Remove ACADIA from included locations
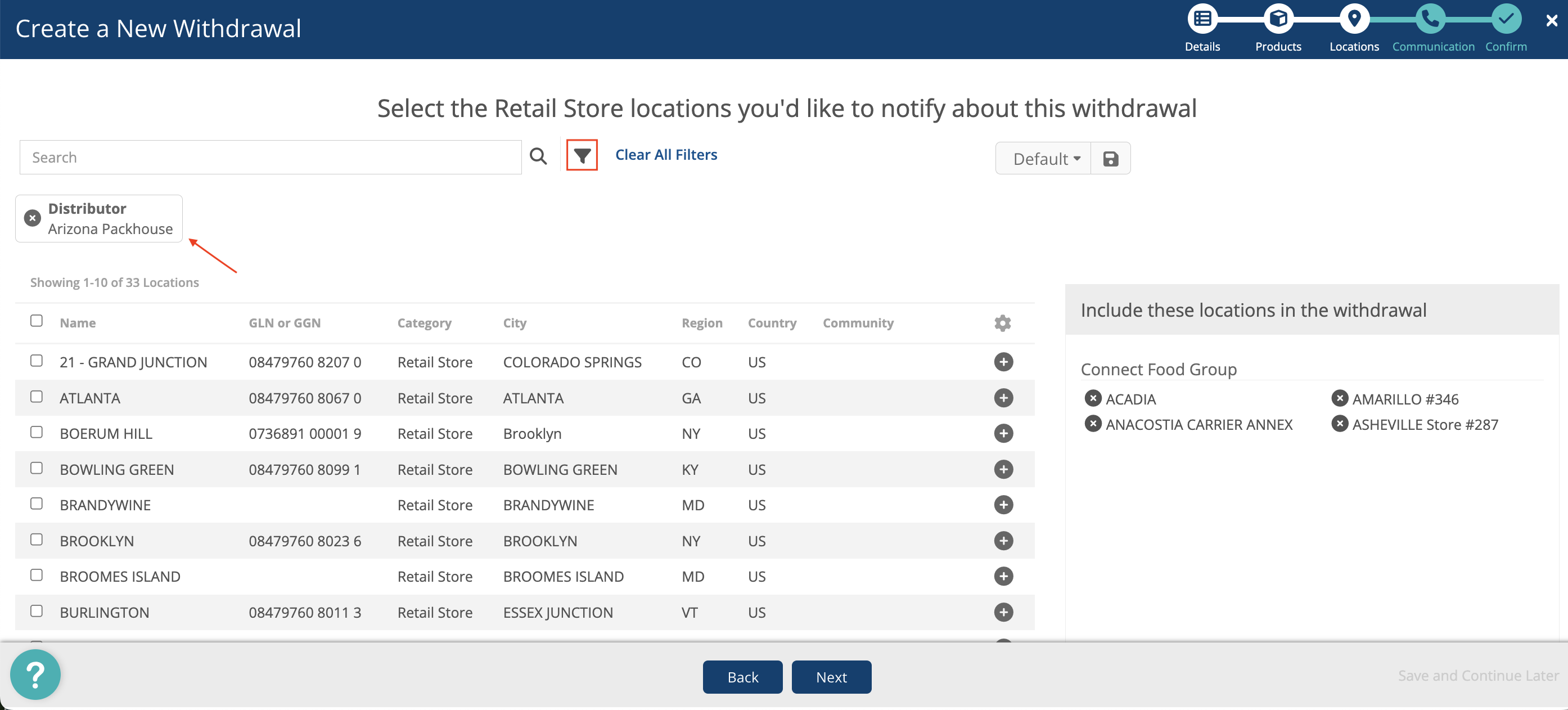Screen dimensions: 1568x710 pyautogui.click(x=1093, y=398)
